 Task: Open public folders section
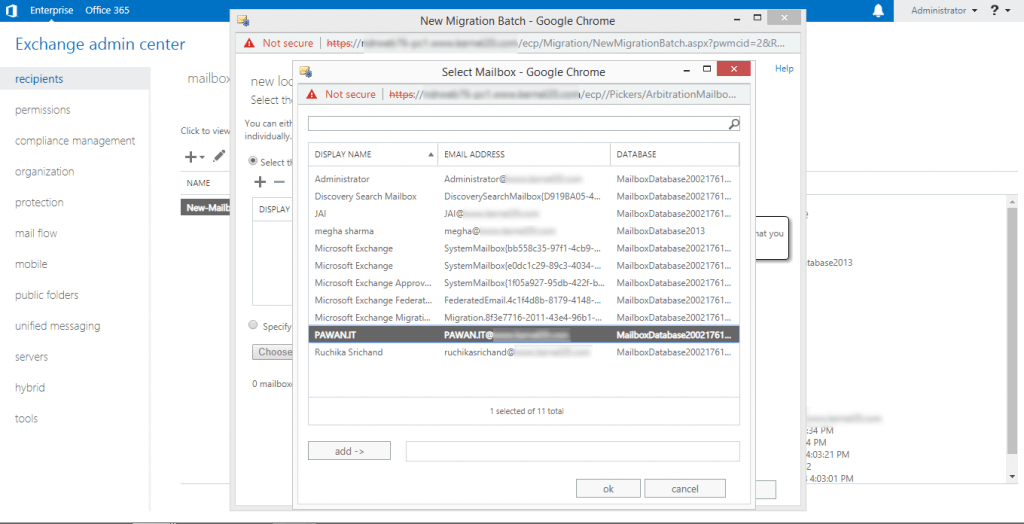tap(46, 295)
